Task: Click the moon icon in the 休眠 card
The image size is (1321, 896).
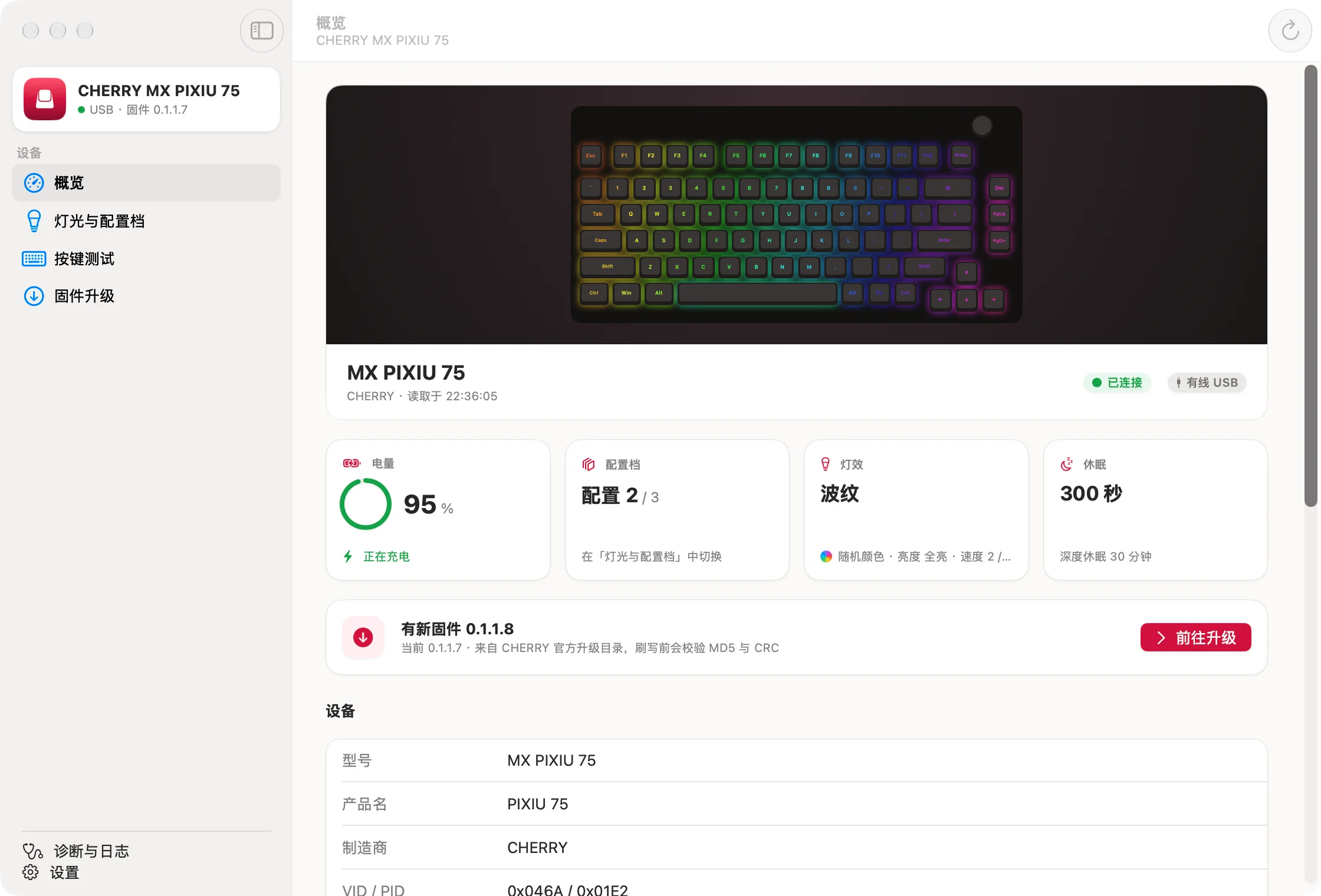Action: pyautogui.click(x=1066, y=465)
